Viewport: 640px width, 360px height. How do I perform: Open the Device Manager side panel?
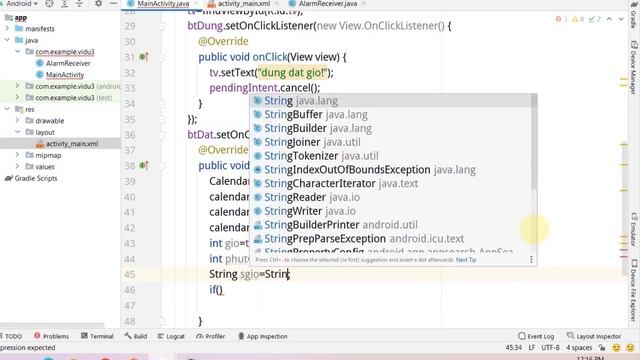point(633,68)
